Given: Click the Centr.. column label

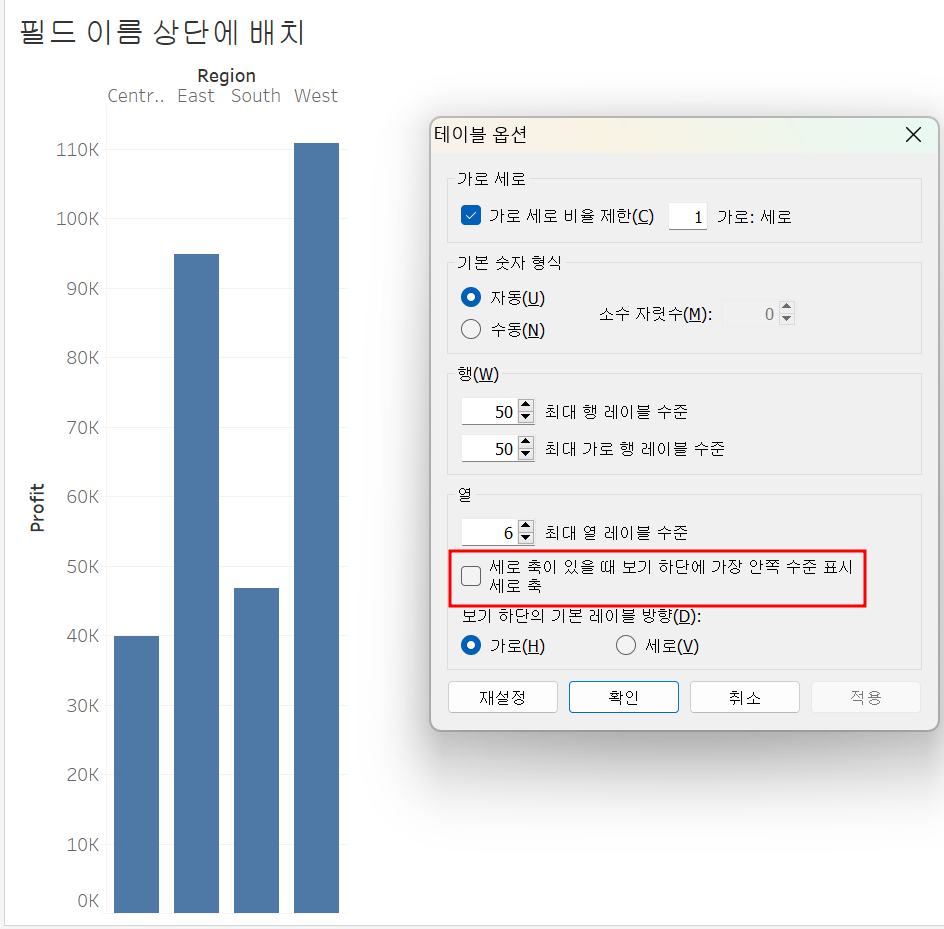Looking at the screenshot, I should (x=136, y=96).
